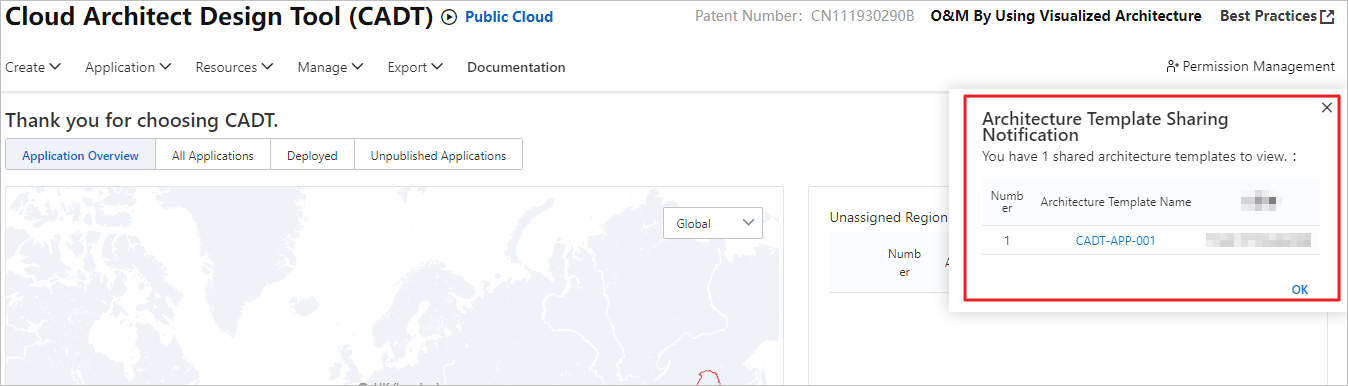Click the play icon beside CADT title

coord(448,17)
